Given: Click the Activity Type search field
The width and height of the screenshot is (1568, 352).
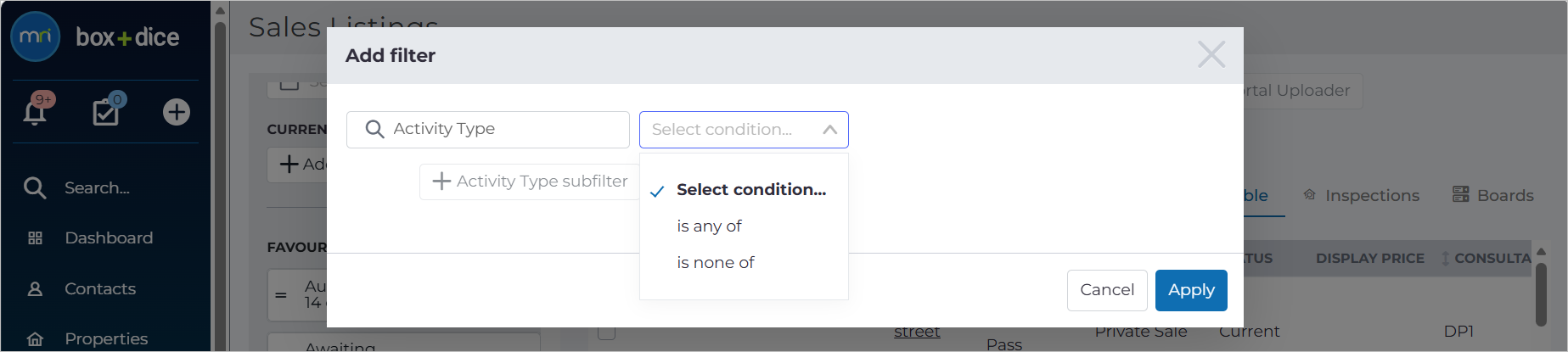Looking at the screenshot, I should (488, 129).
